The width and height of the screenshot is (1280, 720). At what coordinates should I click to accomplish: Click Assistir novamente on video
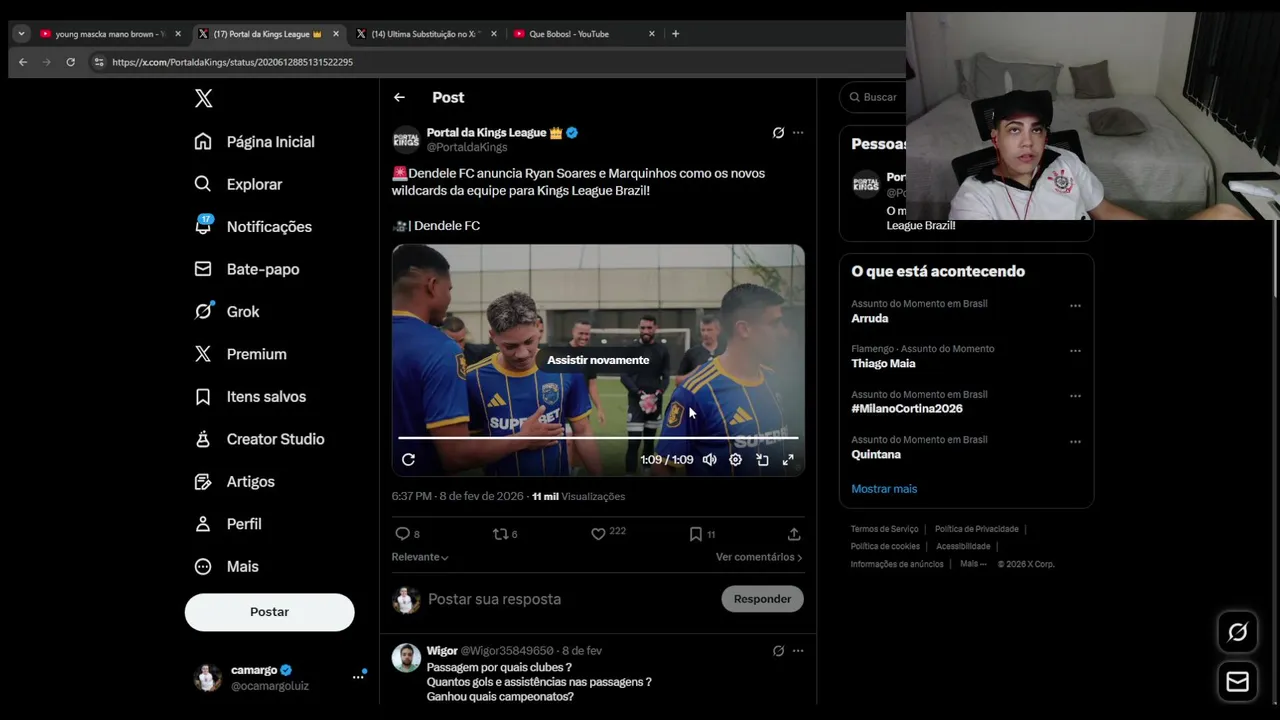point(598,360)
